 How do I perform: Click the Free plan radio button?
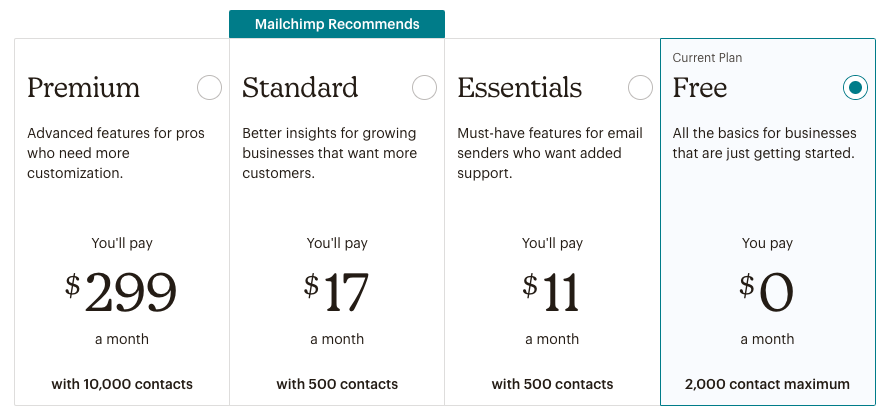point(855,88)
